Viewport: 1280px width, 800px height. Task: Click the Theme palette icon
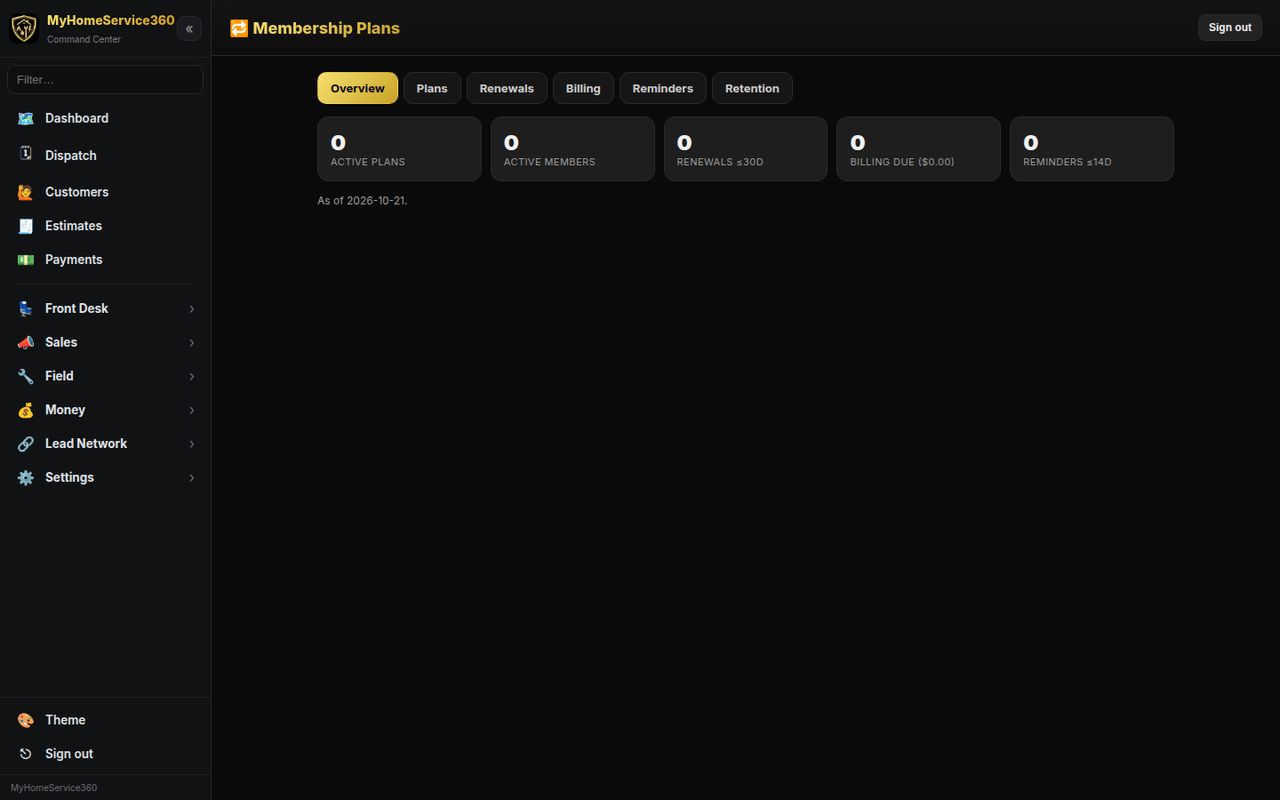tap(26, 721)
